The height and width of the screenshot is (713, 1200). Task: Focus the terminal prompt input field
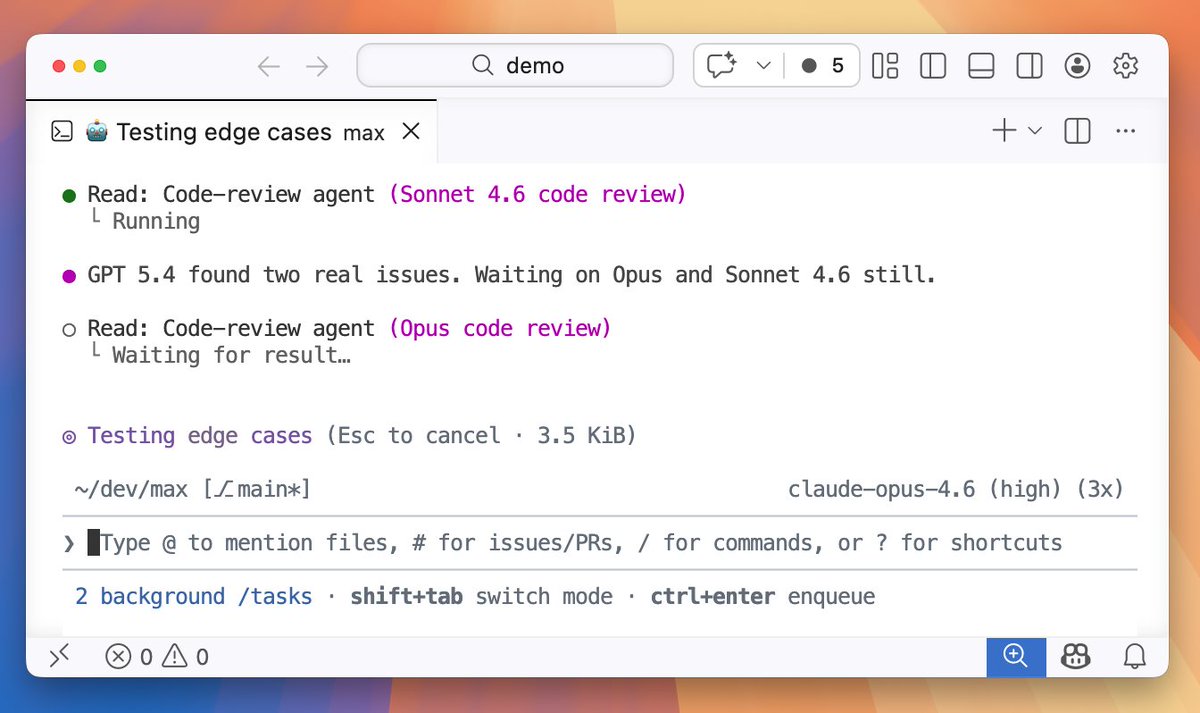tap(600, 543)
